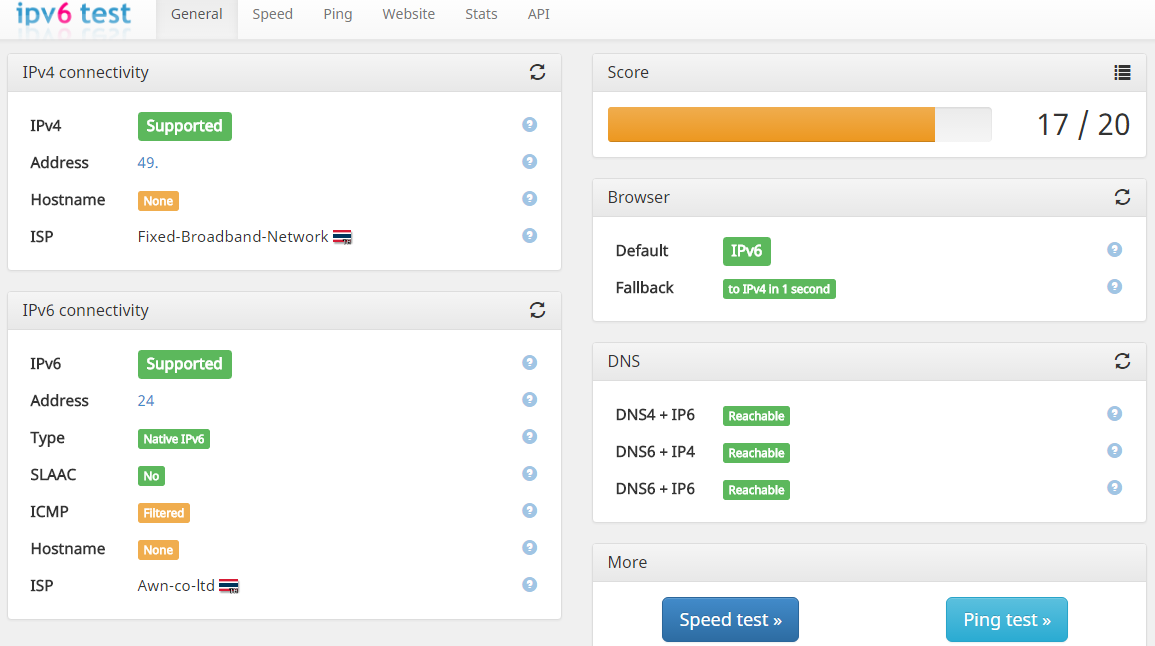Image resolution: width=1155 pixels, height=646 pixels.
Task: Open the Stats tab
Action: click(481, 15)
